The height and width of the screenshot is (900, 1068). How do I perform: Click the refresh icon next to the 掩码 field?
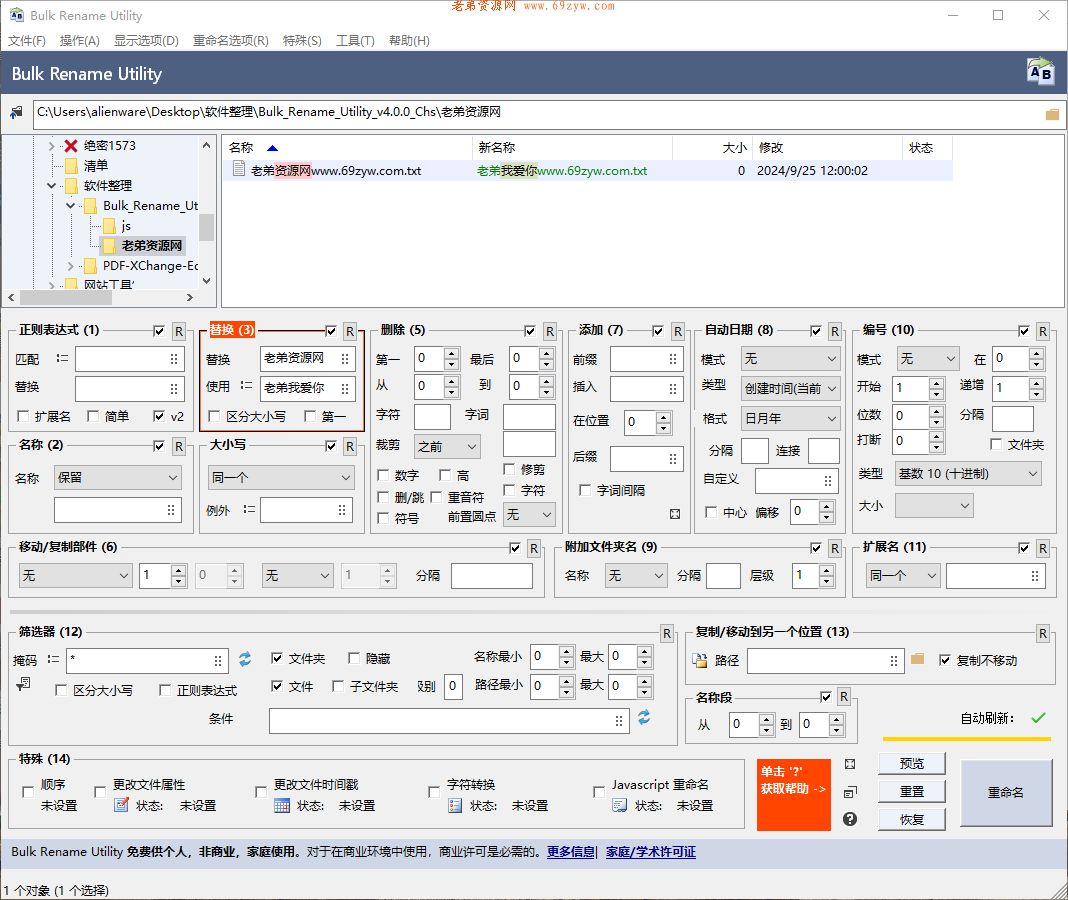tap(245, 659)
